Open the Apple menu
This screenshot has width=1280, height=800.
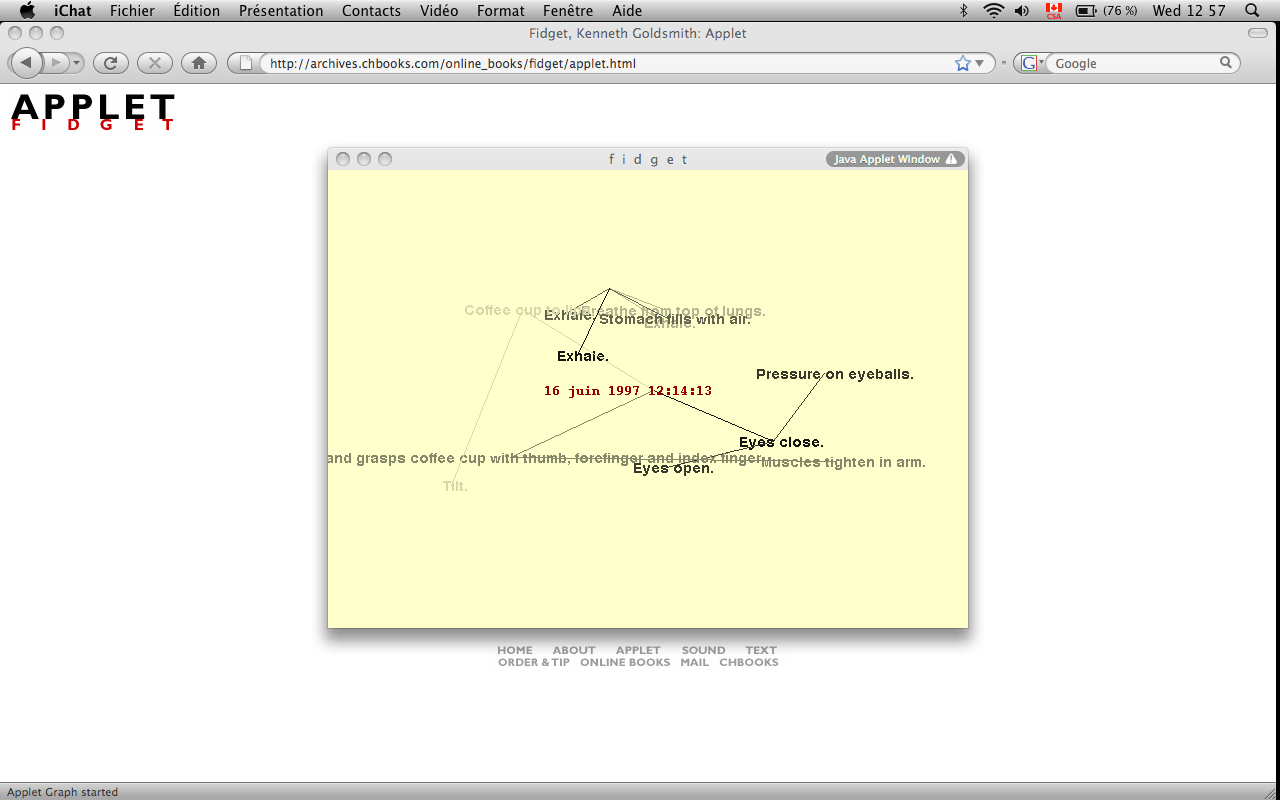(27, 11)
